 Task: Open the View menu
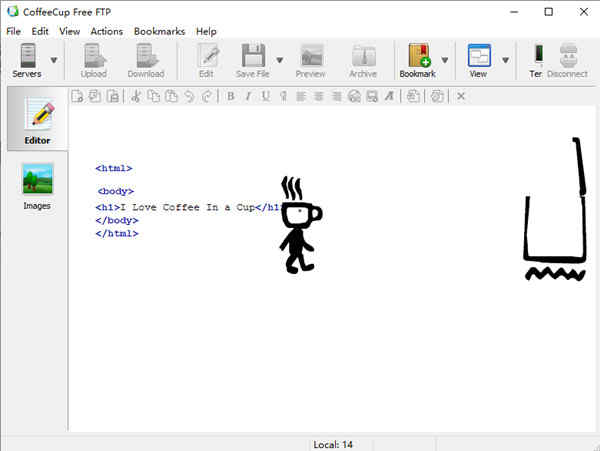click(x=69, y=31)
